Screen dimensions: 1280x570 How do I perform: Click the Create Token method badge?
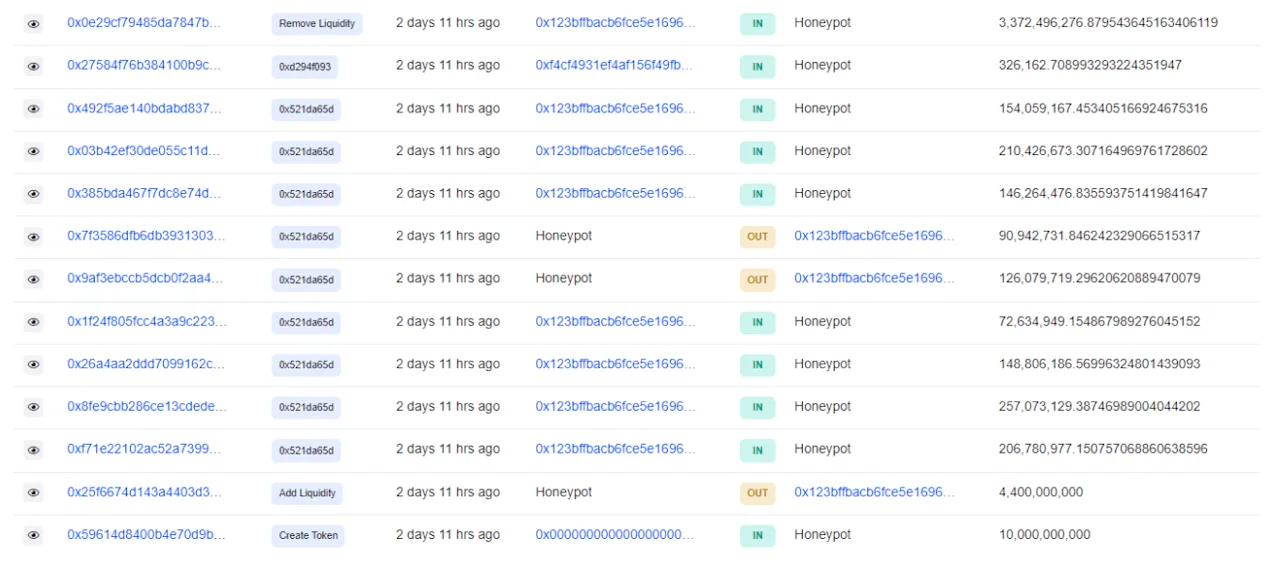click(x=309, y=536)
